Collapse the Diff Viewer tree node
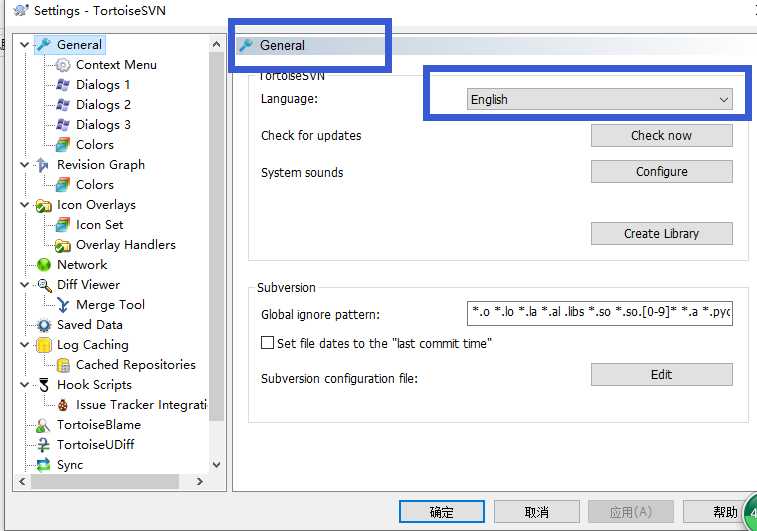757x531 pixels. [x=24, y=285]
